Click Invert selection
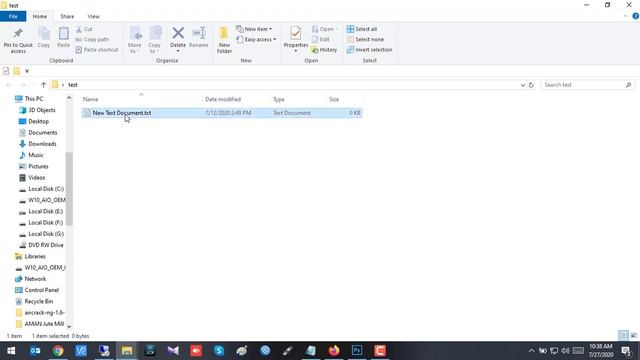The image size is (640, 360). (369, 50)
